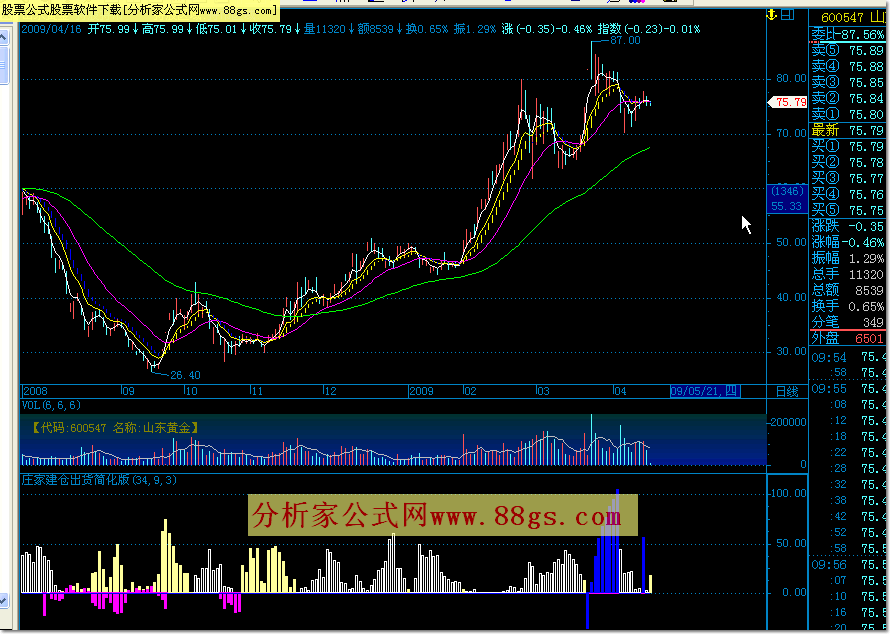Click the yellow anchor icon above the price axis
The image size is (893, 636).
772,15
